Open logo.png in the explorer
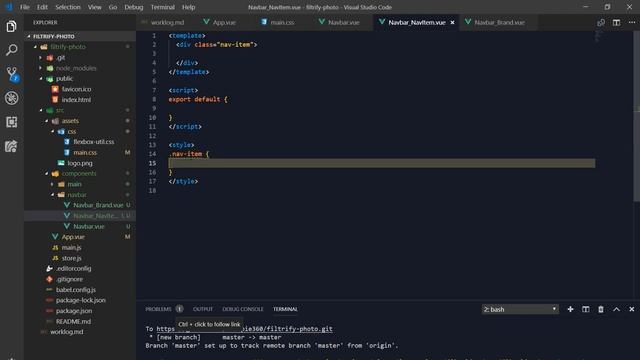Viewport: 640px width, 360px height. point(80,163)
